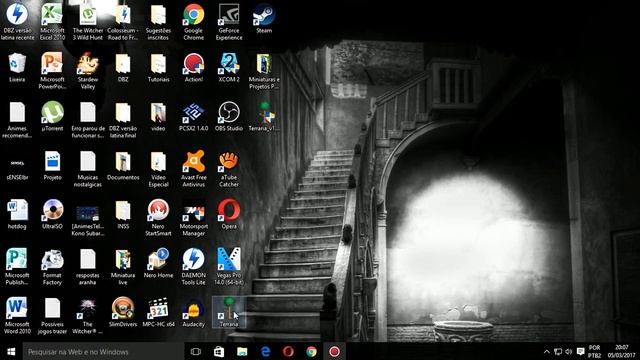Select the UltraISO icon

pyautogui.click(x=52, y=215)
